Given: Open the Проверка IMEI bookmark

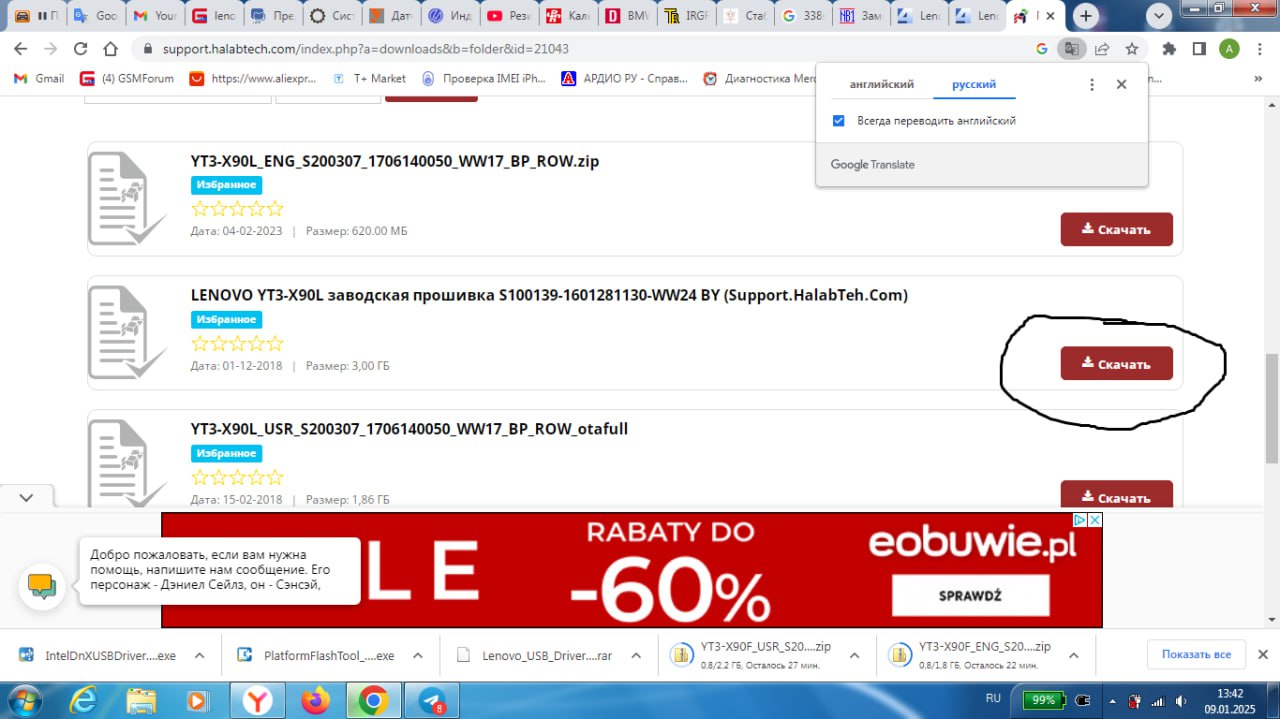Looking at the screenshot, I should point(483,78).
